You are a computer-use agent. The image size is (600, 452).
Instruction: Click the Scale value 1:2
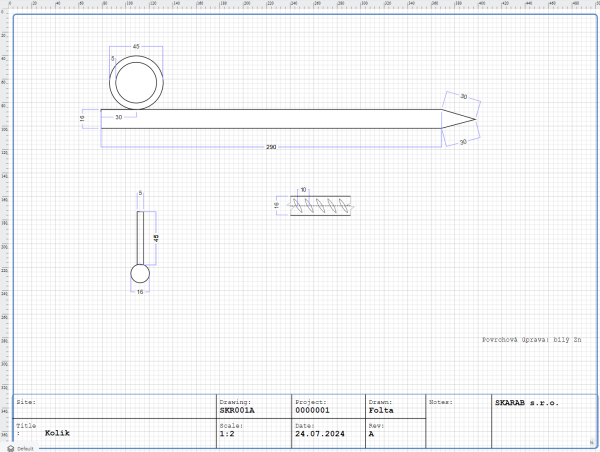tap(227, 434)
